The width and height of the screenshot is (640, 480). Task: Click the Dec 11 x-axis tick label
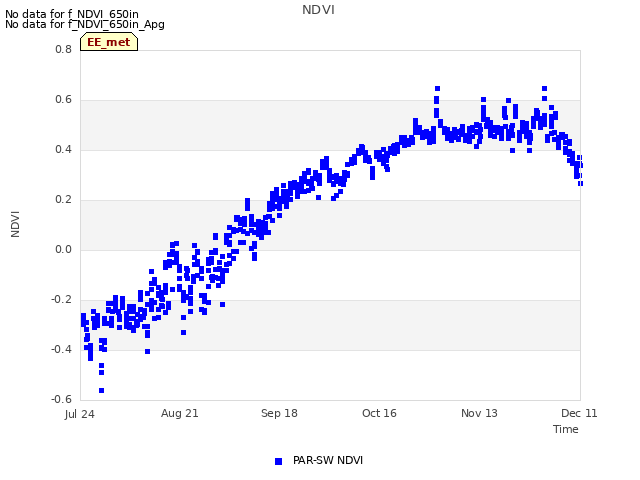click(x=579, y=413)
